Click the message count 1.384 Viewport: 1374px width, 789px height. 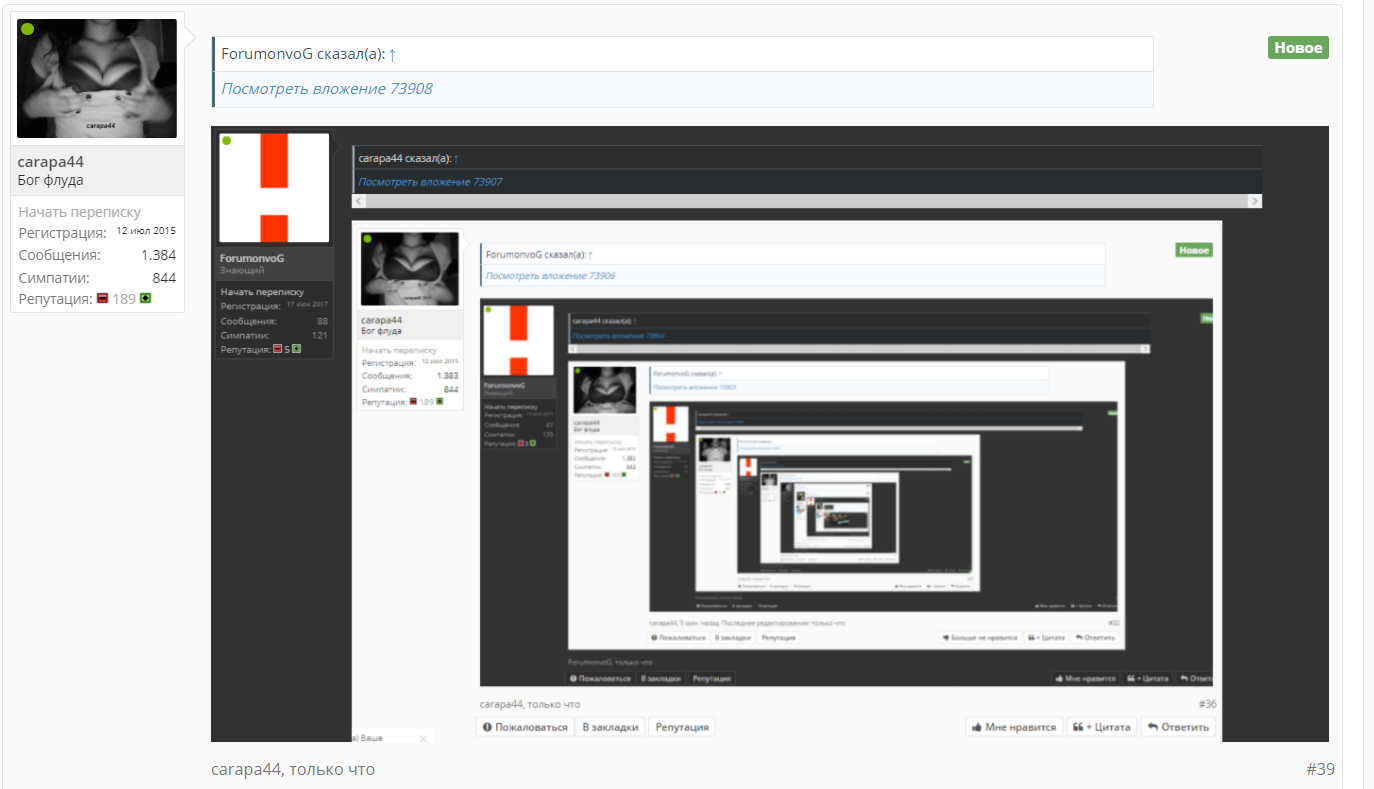tap(158, 255)
